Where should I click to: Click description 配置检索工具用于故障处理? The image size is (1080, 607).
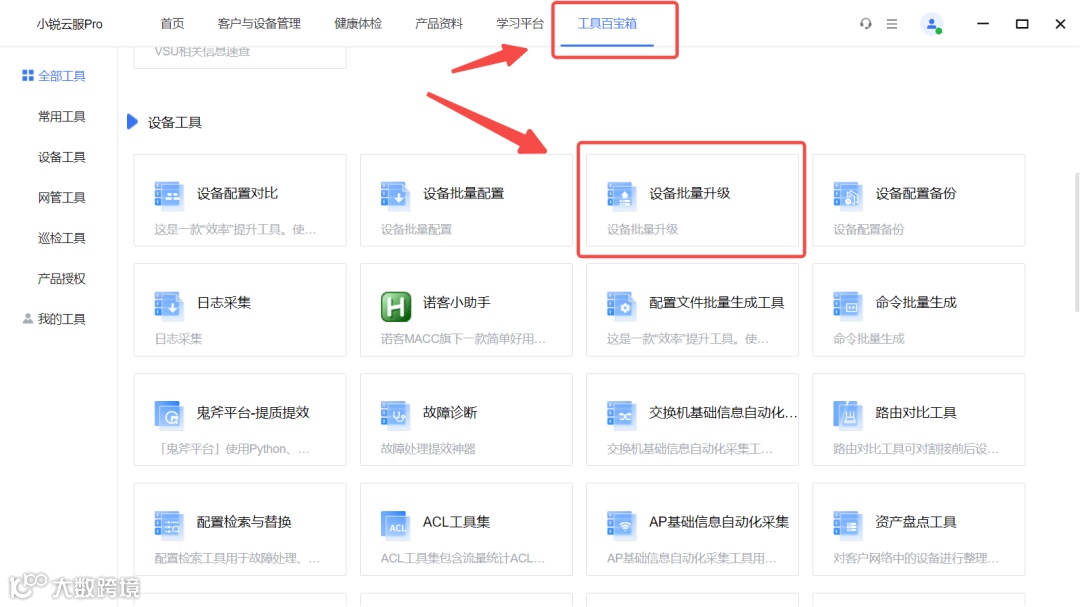pos(237,558)
